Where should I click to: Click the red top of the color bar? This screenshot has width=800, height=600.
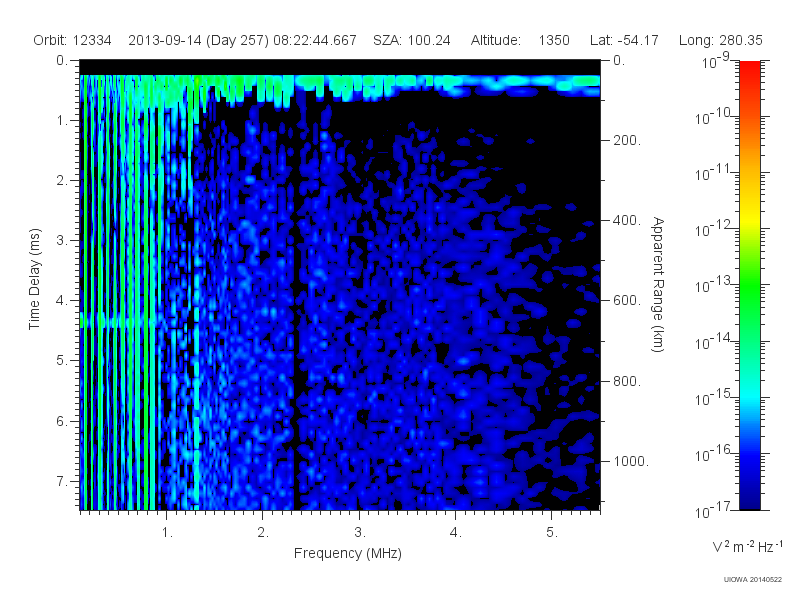pyautogui.click(x=749, y=69)
